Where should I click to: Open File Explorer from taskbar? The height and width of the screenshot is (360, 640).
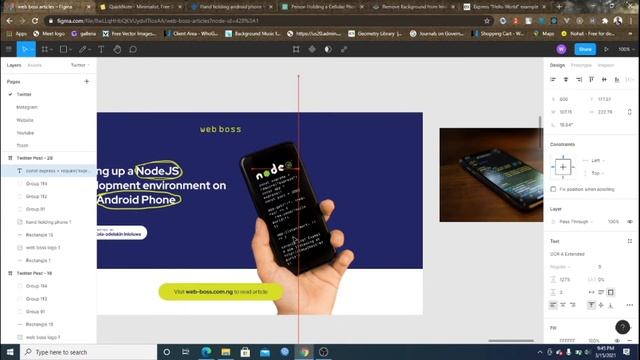226,352
